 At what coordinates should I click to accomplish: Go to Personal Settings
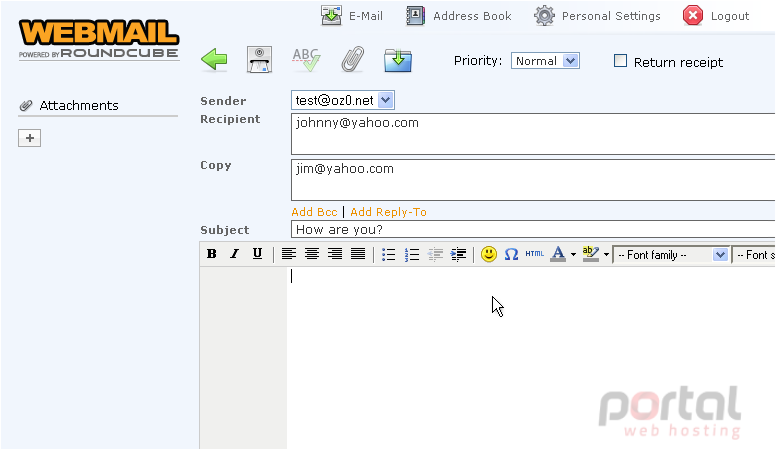tap(597, 16)
